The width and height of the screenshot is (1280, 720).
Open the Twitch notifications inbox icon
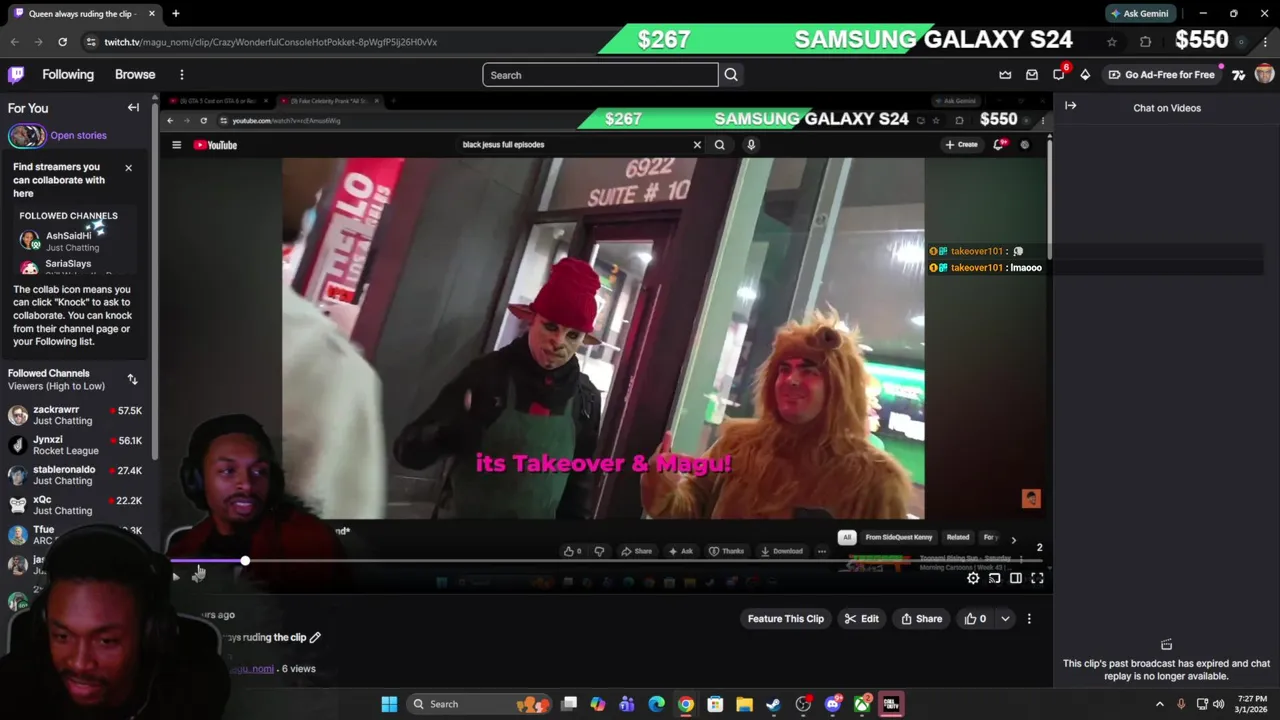click(1032, 75)
